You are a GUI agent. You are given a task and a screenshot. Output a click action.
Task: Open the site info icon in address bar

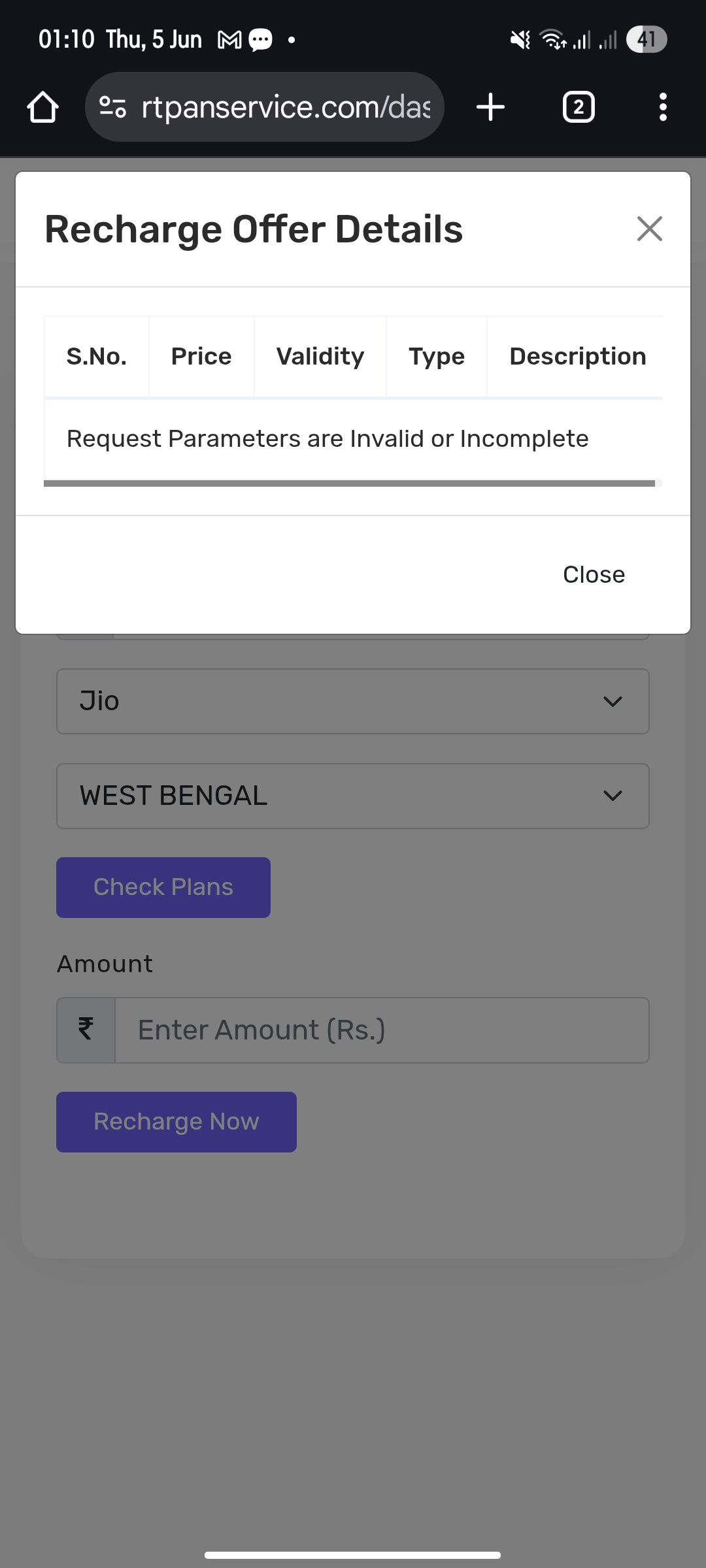[112, 107]
